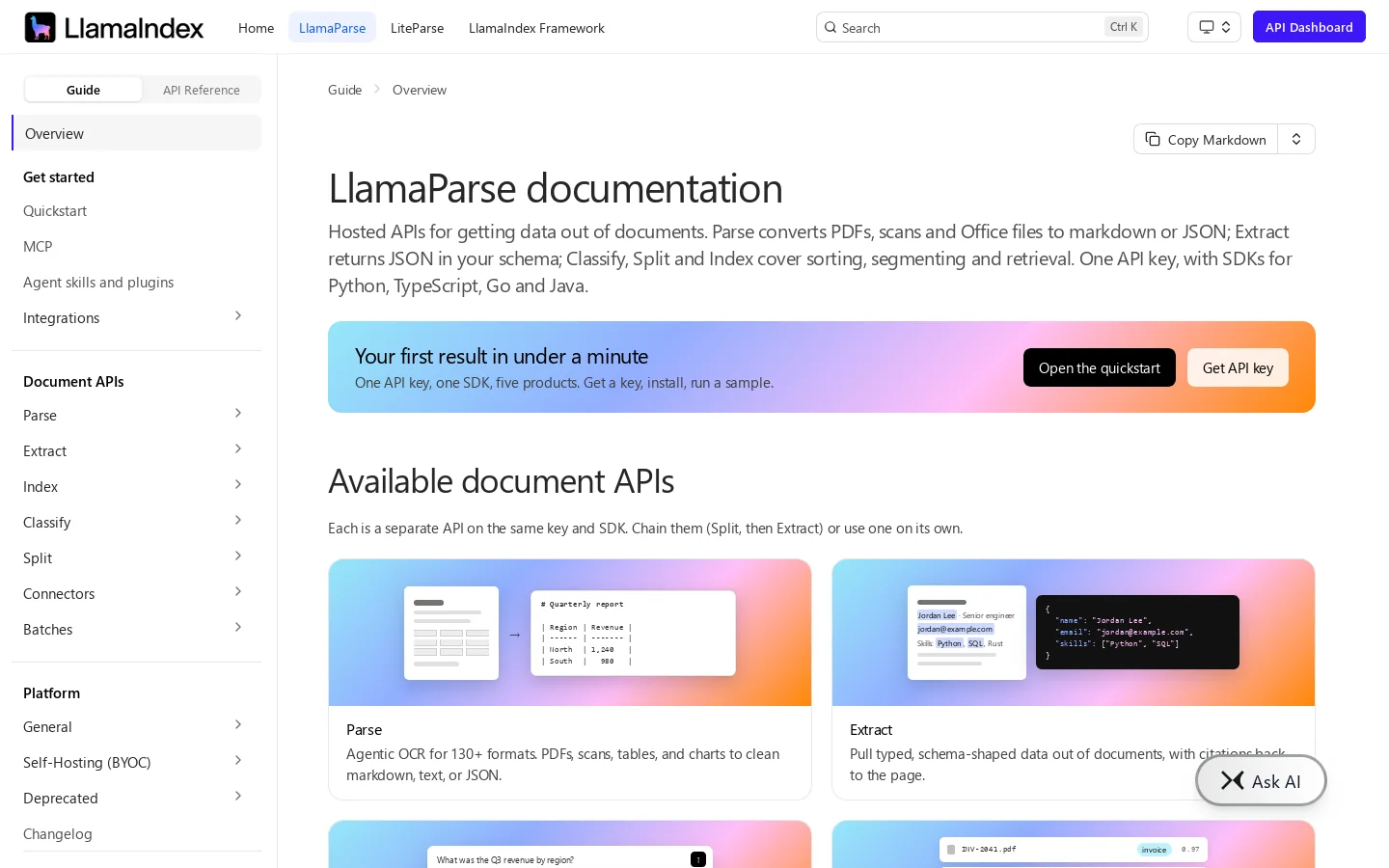Image resolution: width=1389 pixels, height=868 pixels.
Task: Click the LlamaIndex llama logo
Action: (40, 27)
